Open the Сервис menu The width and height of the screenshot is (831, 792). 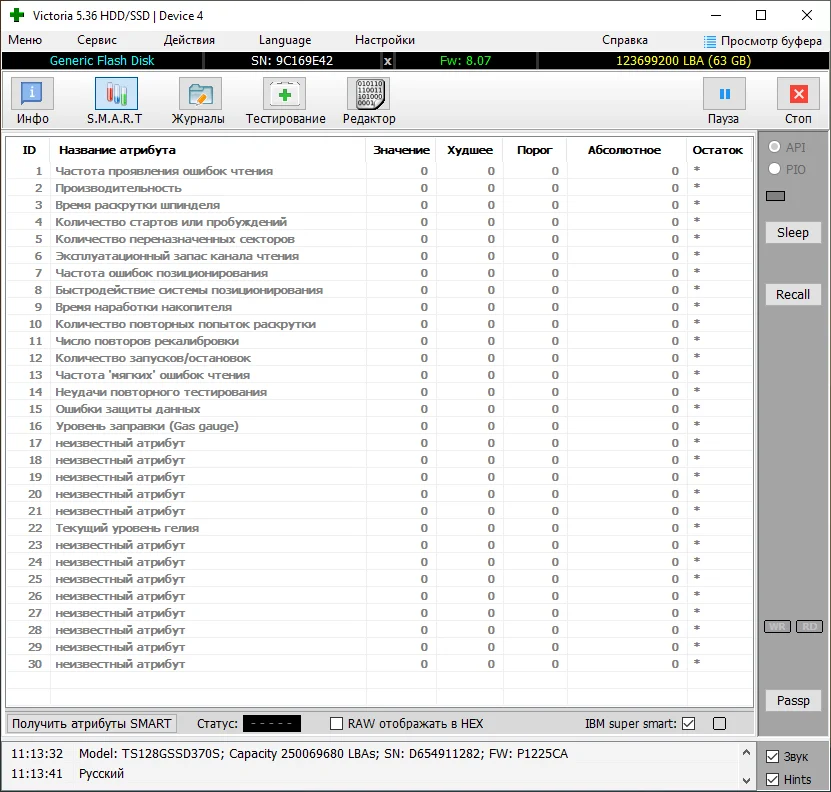(x=96, y=40)
